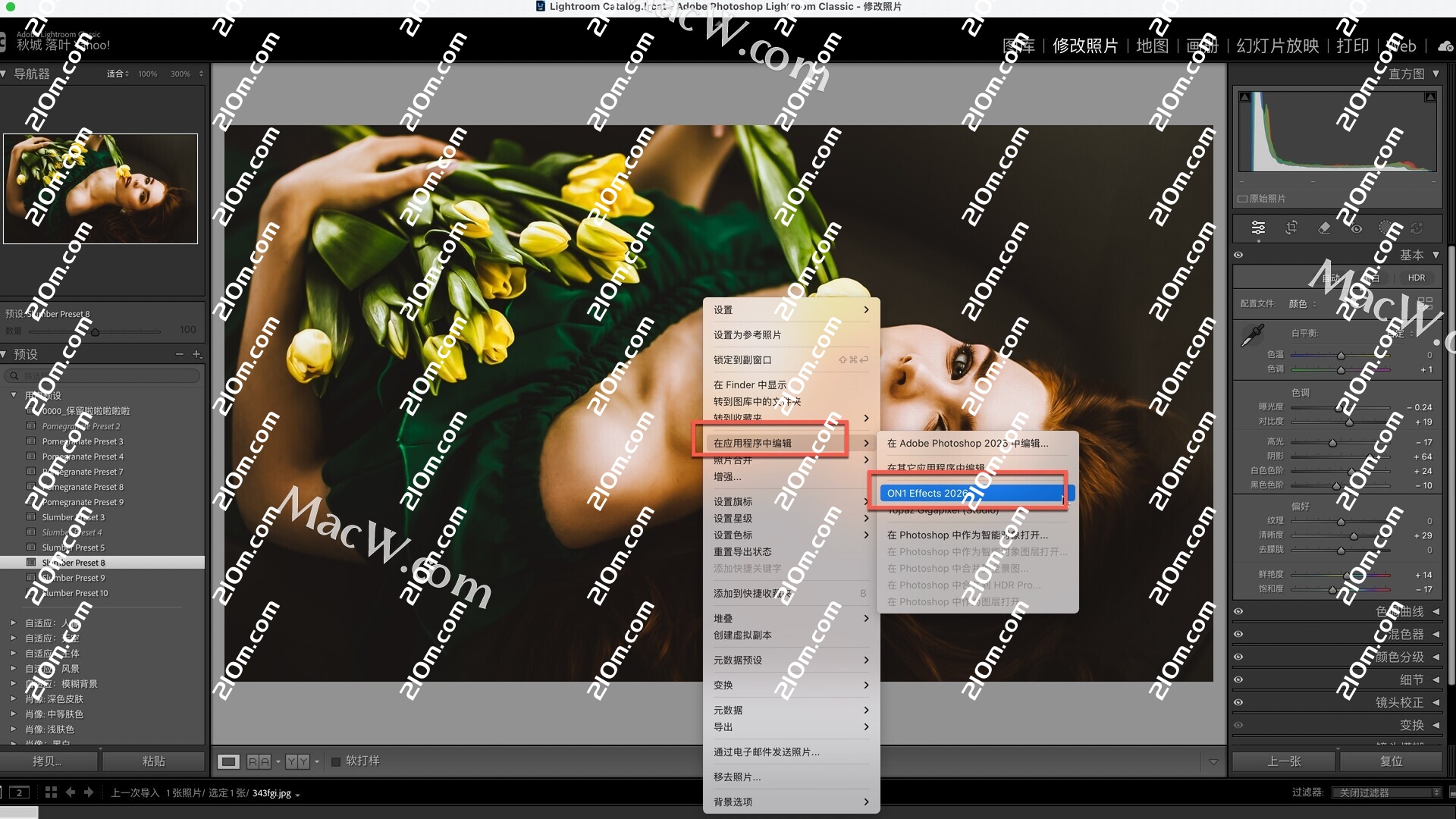Enable the 软打样 soft proofing checkbox
The image size is (1456, 819).
coord(336,761)
